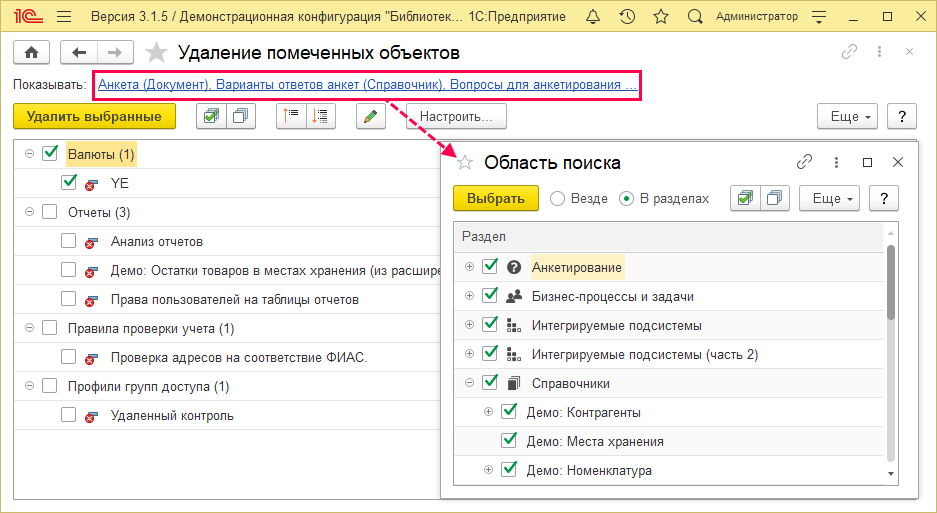Add Удаление помеченных объектов to favorites star

[x=157, y=53]
